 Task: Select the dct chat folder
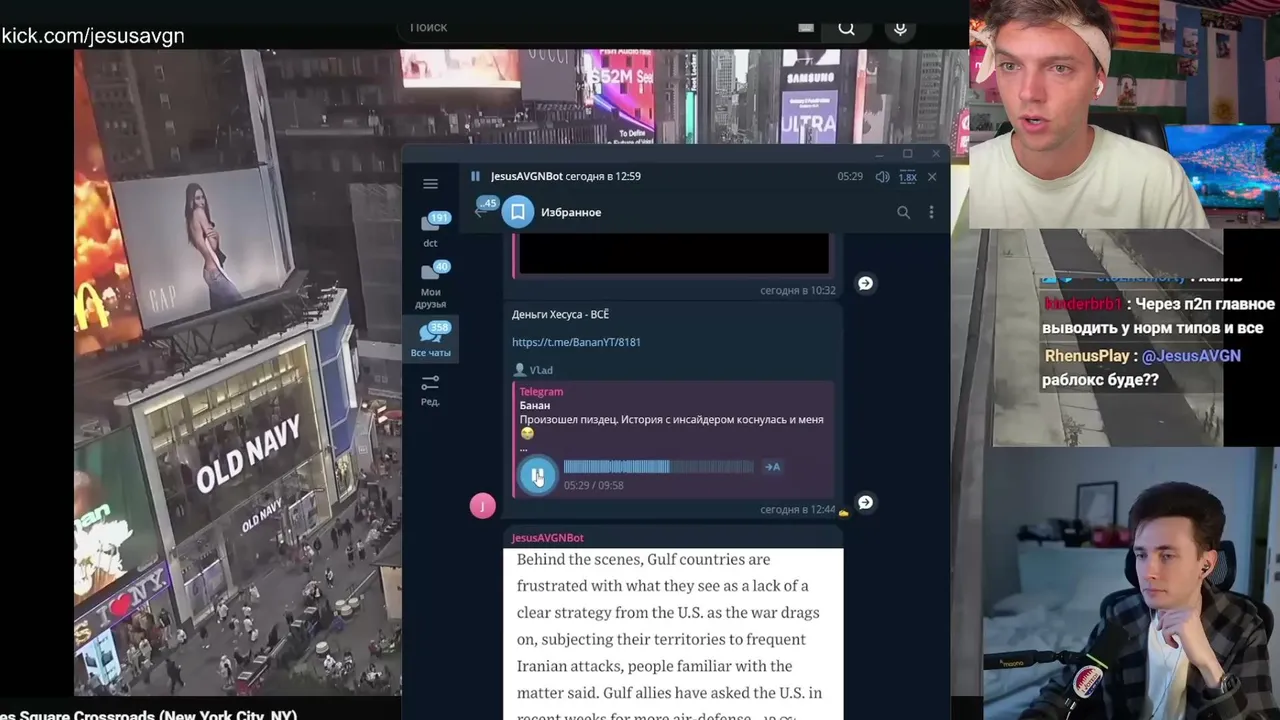(x=430, y=229)
